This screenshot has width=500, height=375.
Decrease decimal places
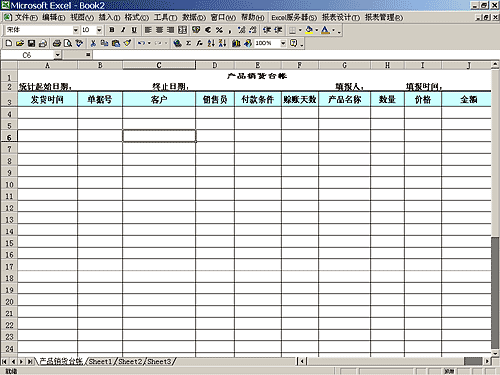click(253, 30)
